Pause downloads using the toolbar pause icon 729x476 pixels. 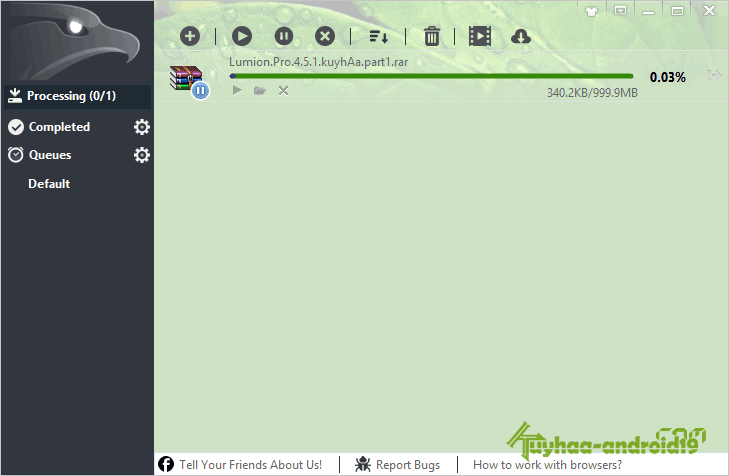coord(284,36)
